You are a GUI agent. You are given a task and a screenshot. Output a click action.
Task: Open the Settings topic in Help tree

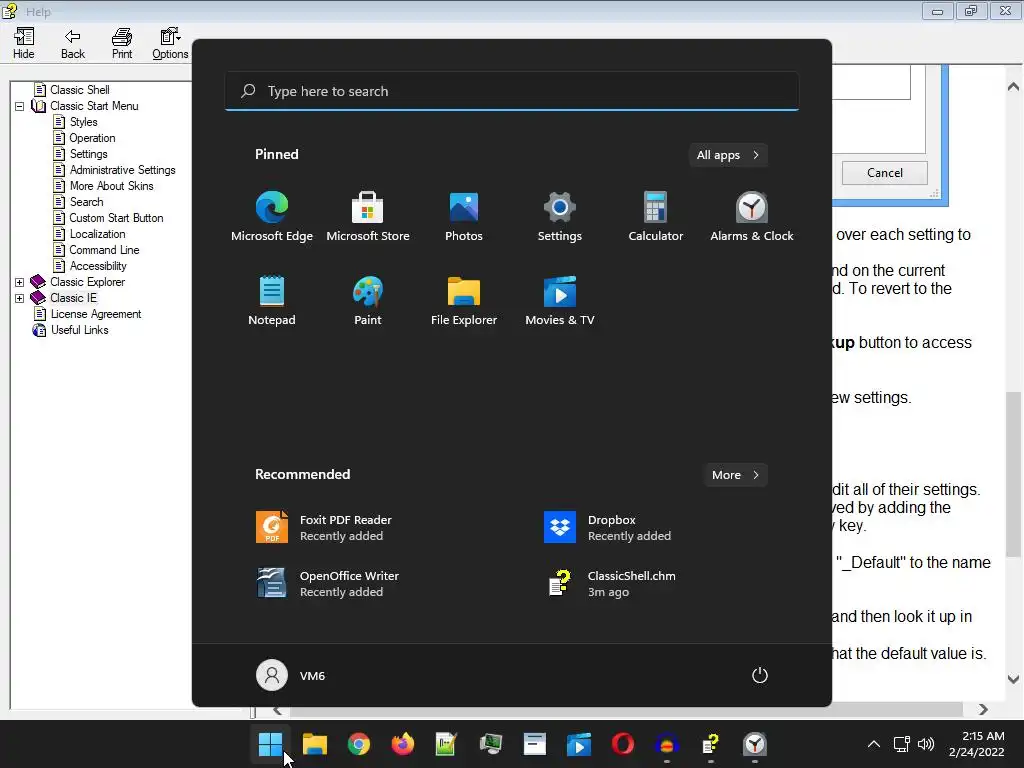[x=89, y=153]
